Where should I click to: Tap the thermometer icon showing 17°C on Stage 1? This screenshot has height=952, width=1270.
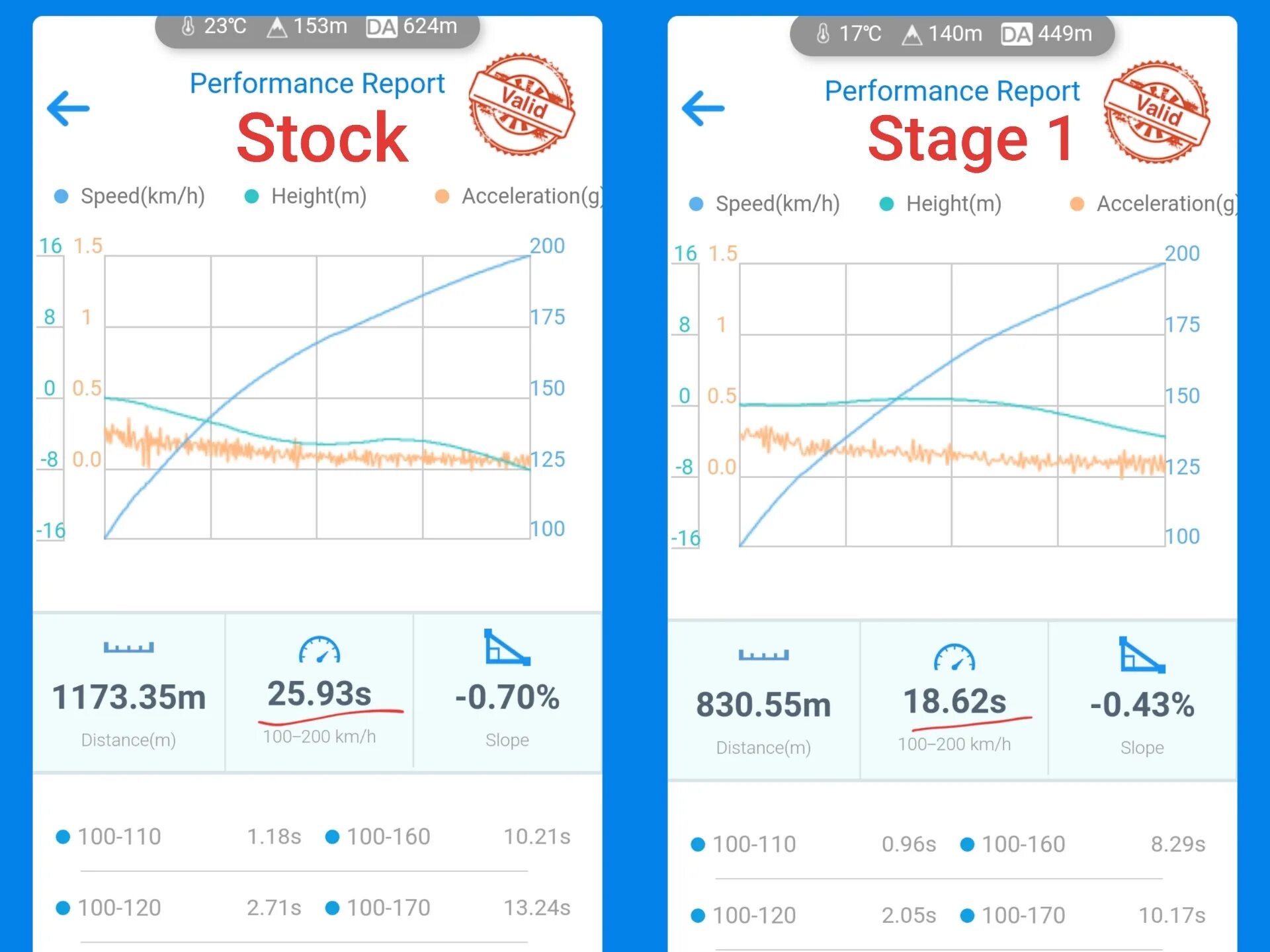tap(824, 34)
